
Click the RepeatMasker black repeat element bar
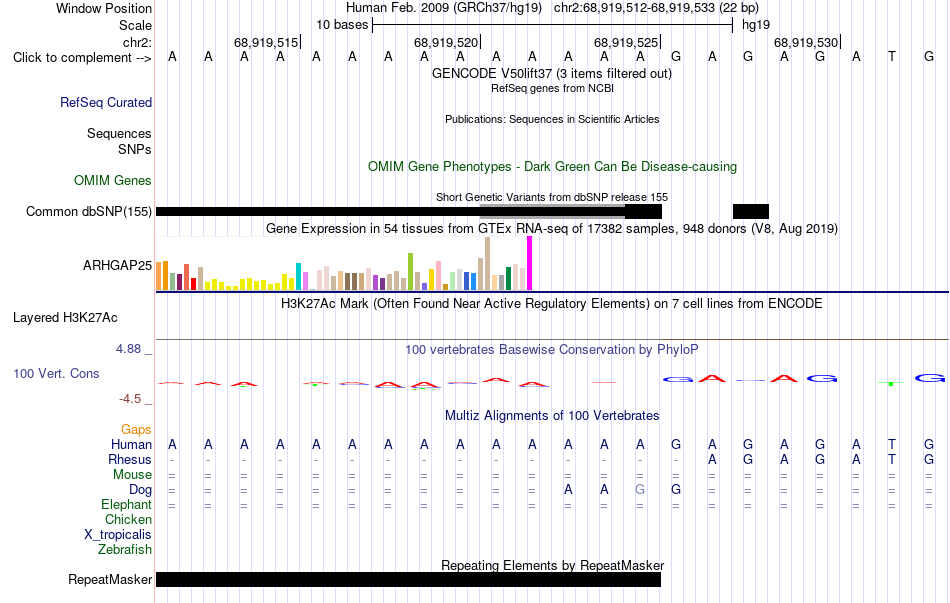coord(408,579)
